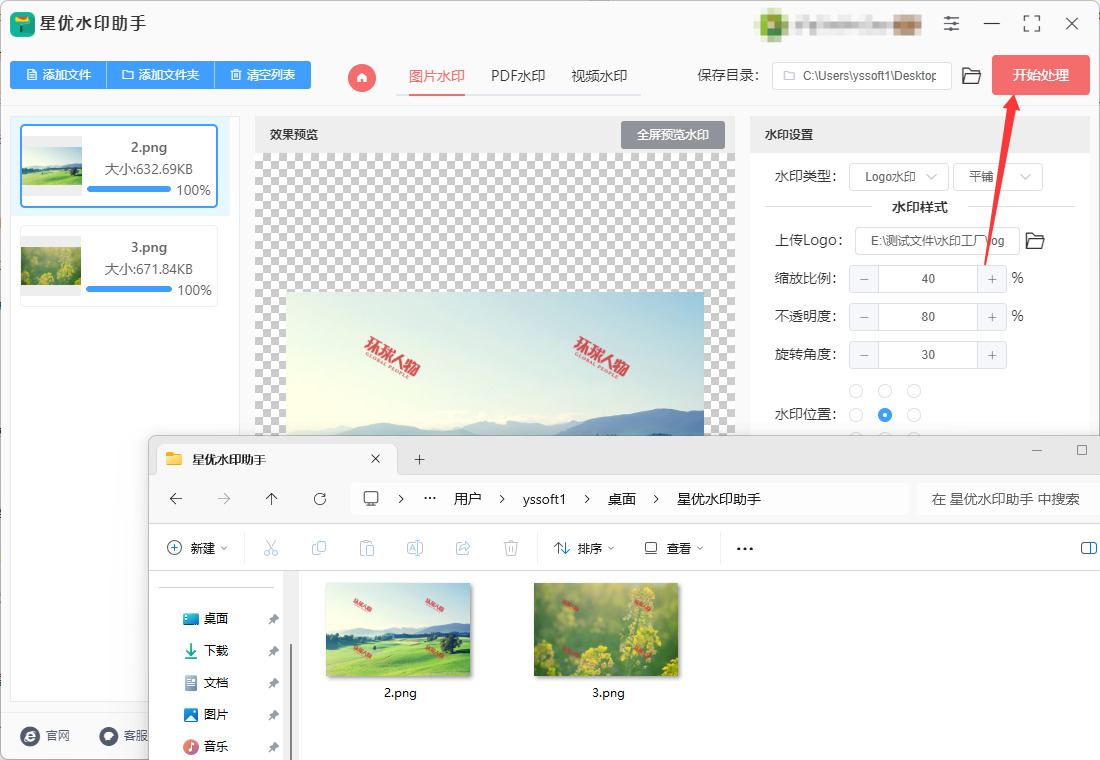
Task: Select the top-left watermark position radio
Action: (856, 391)
